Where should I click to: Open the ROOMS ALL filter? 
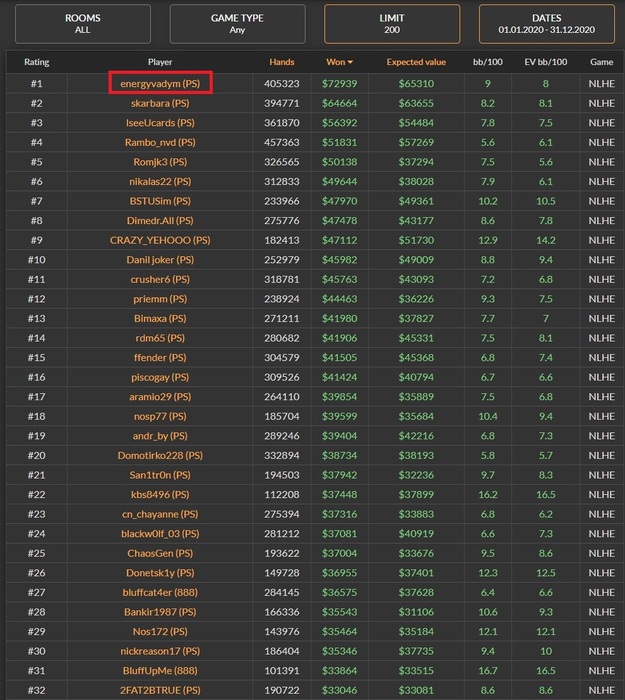click(x=83, y=24)
